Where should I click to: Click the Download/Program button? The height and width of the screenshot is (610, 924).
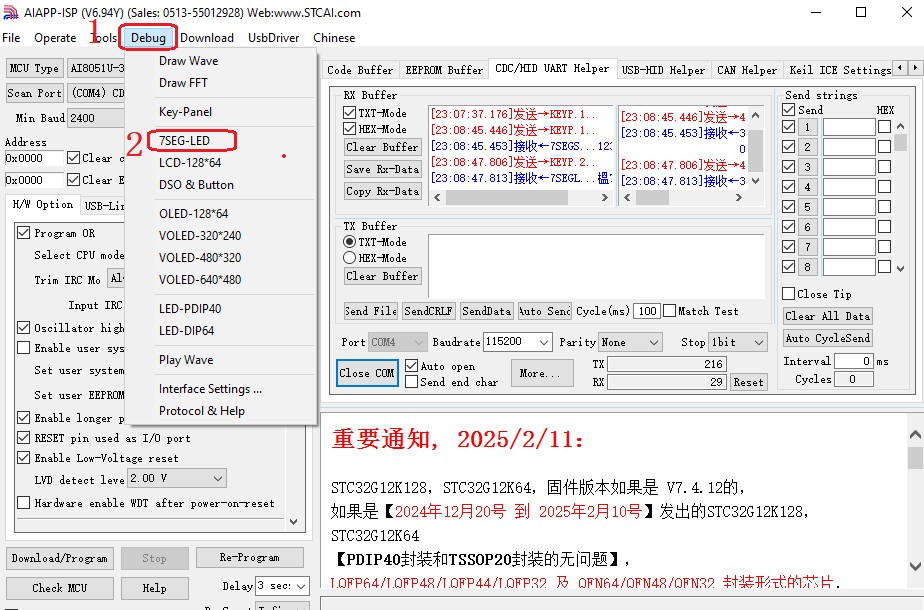(x=60, y=558)
